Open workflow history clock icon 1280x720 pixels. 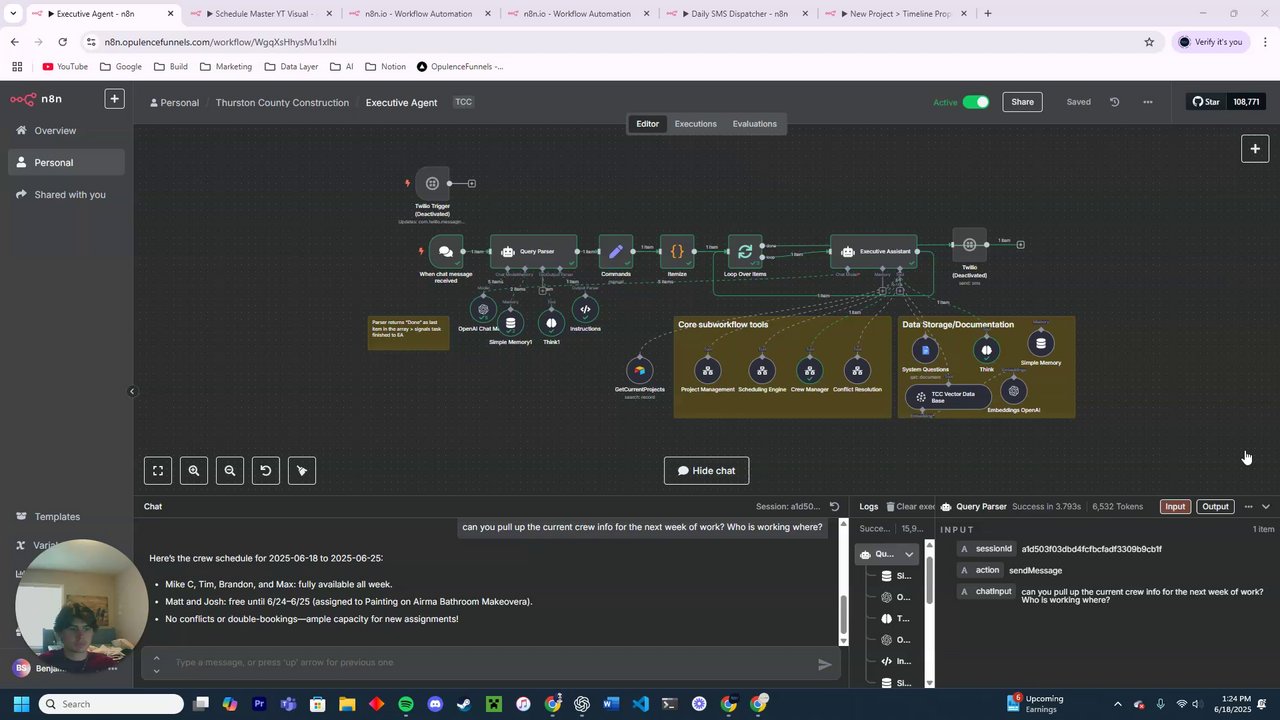[x=1114, y=102]
